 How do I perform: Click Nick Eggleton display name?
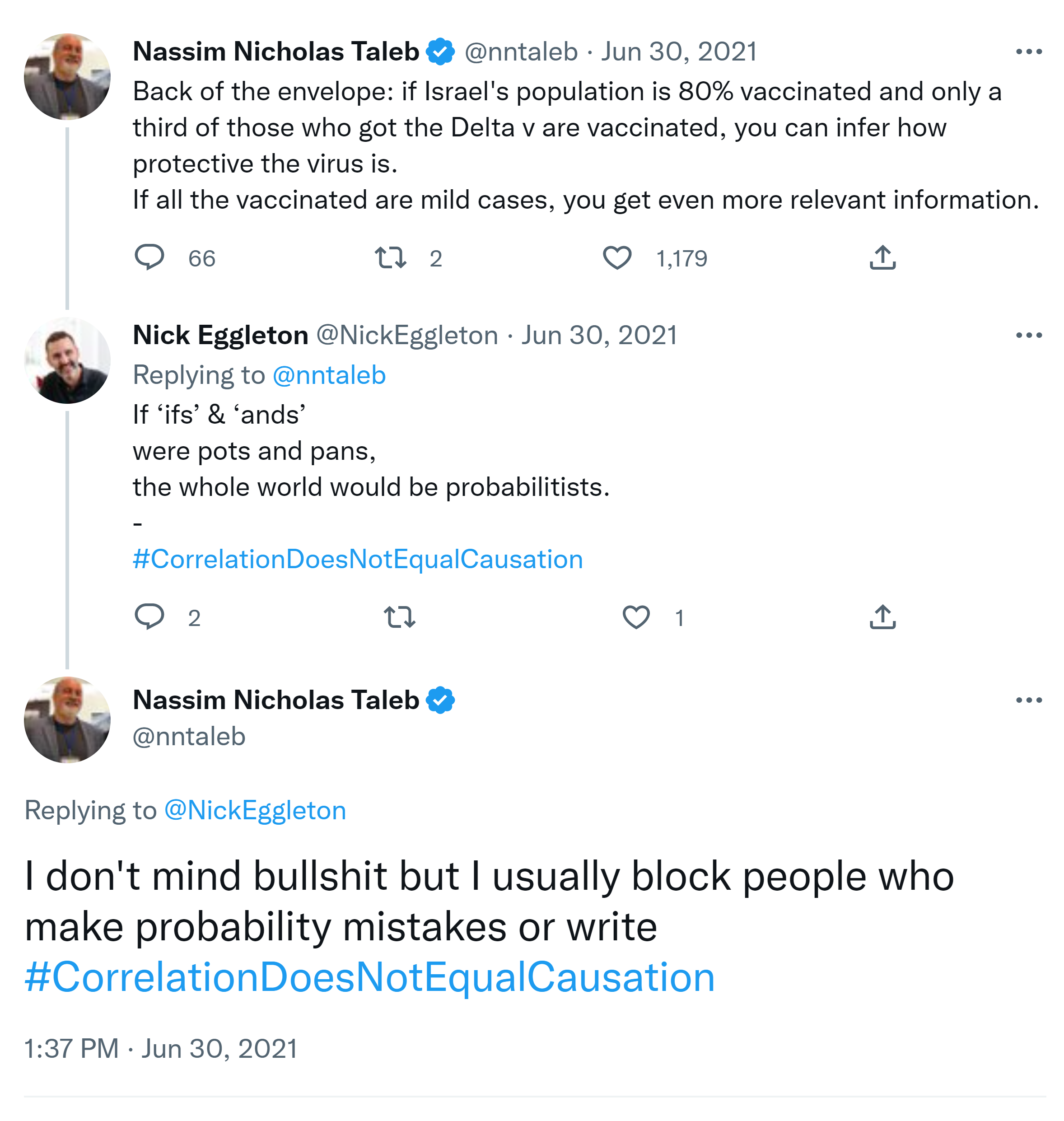coord(220,335)
